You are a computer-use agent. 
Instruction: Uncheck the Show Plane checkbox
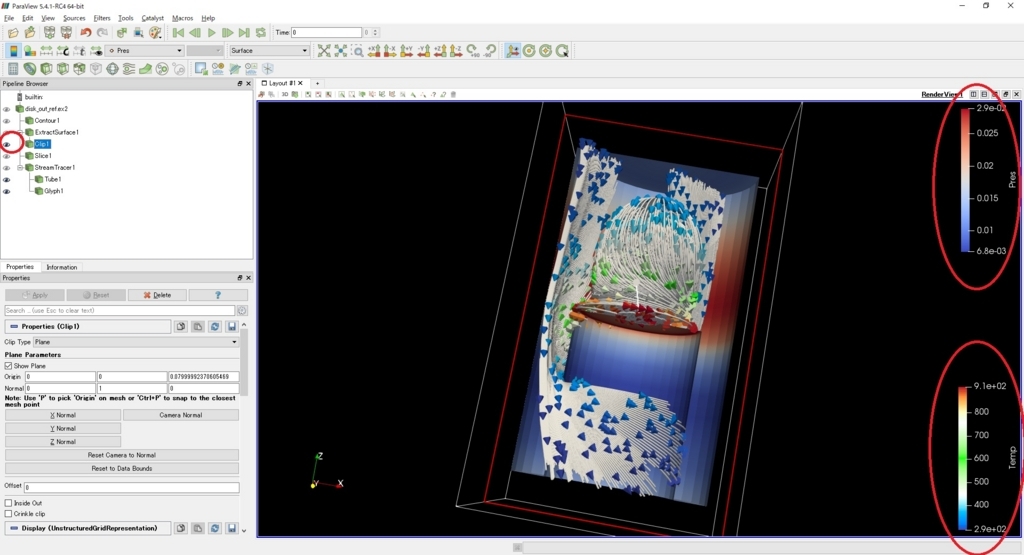(8, 366)
